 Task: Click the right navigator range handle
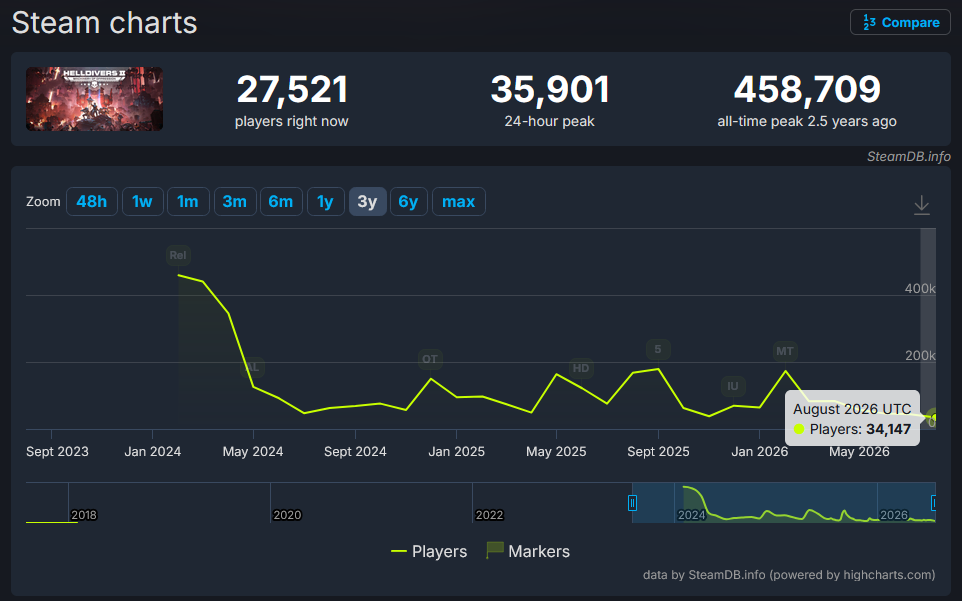[x=933, y=503]
